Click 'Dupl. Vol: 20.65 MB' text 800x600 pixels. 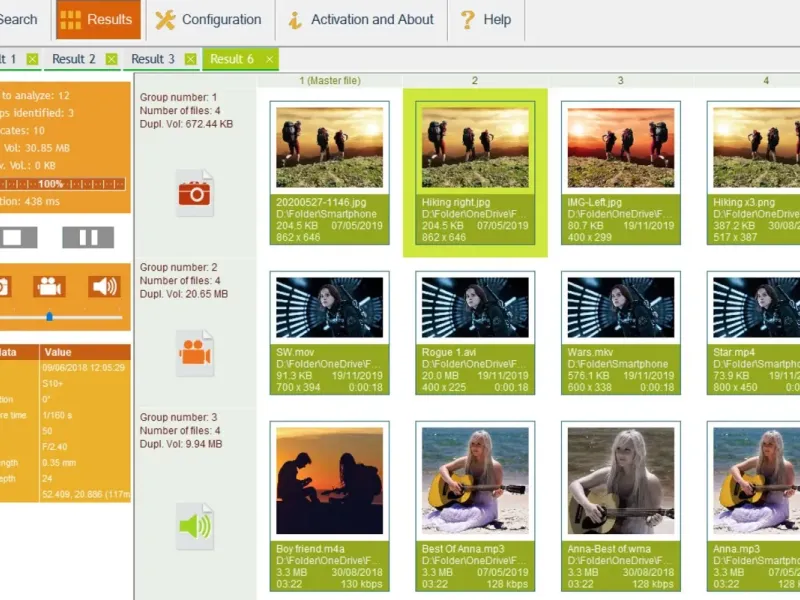tap(184, 294)
